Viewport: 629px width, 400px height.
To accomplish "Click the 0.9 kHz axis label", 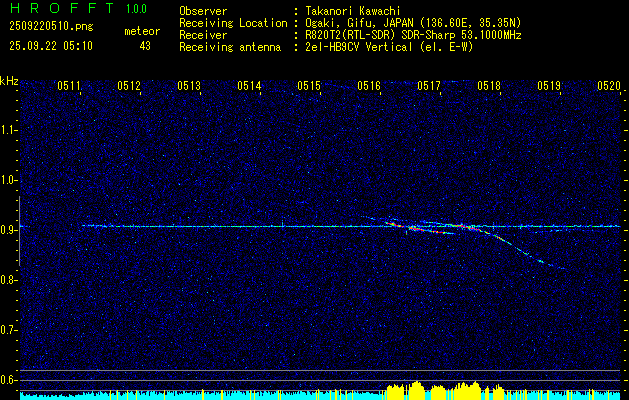I will (x=7, y=230).
